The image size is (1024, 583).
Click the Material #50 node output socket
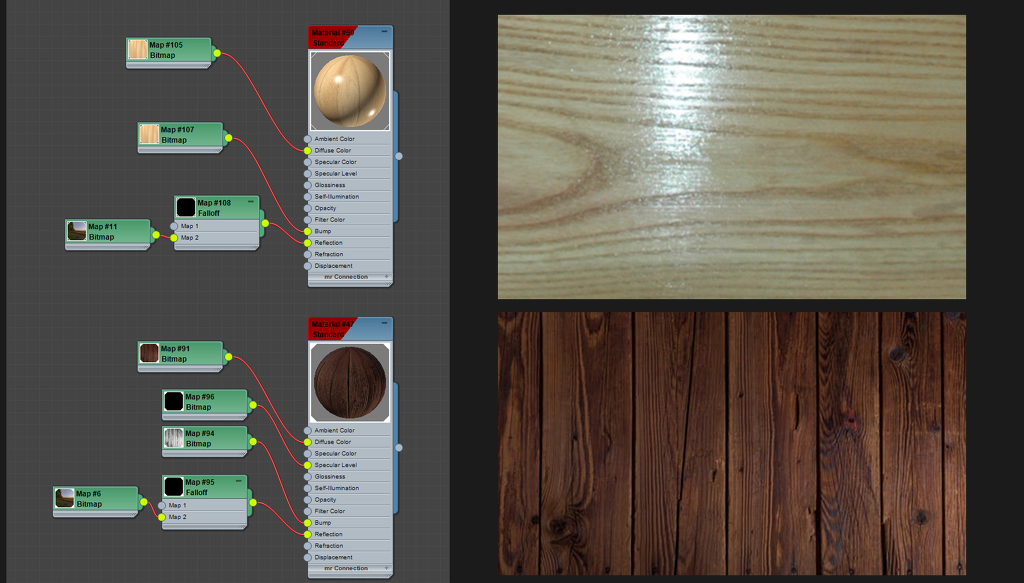399,156
